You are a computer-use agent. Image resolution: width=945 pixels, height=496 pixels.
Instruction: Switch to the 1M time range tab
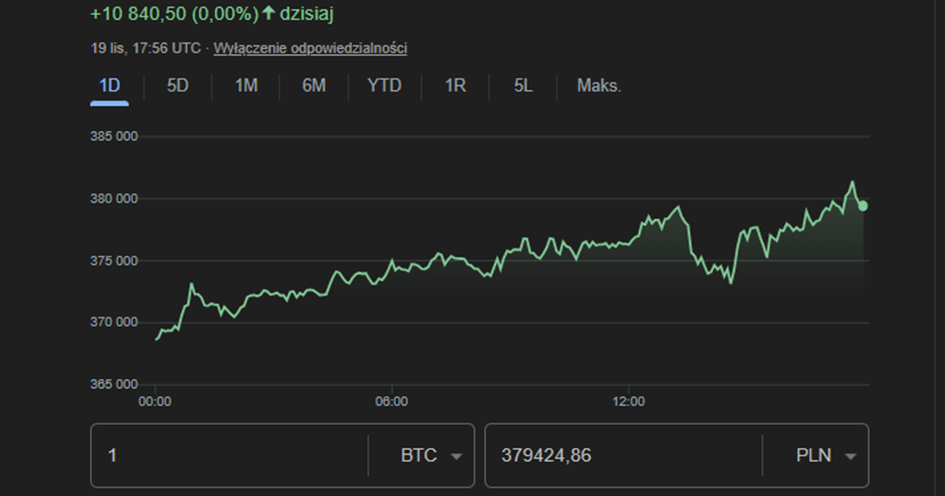tap(246, 86)
